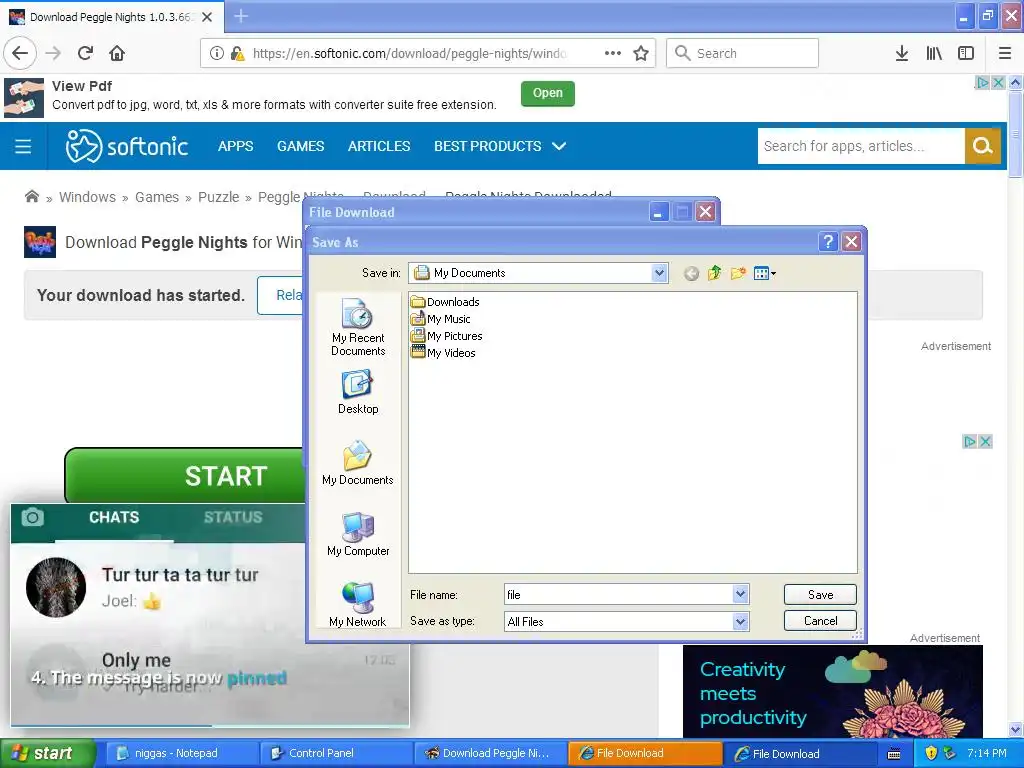Viewport: 1024px width, 768px height.
Task: Open new browser tab with plus
Action: coord(241,16)
